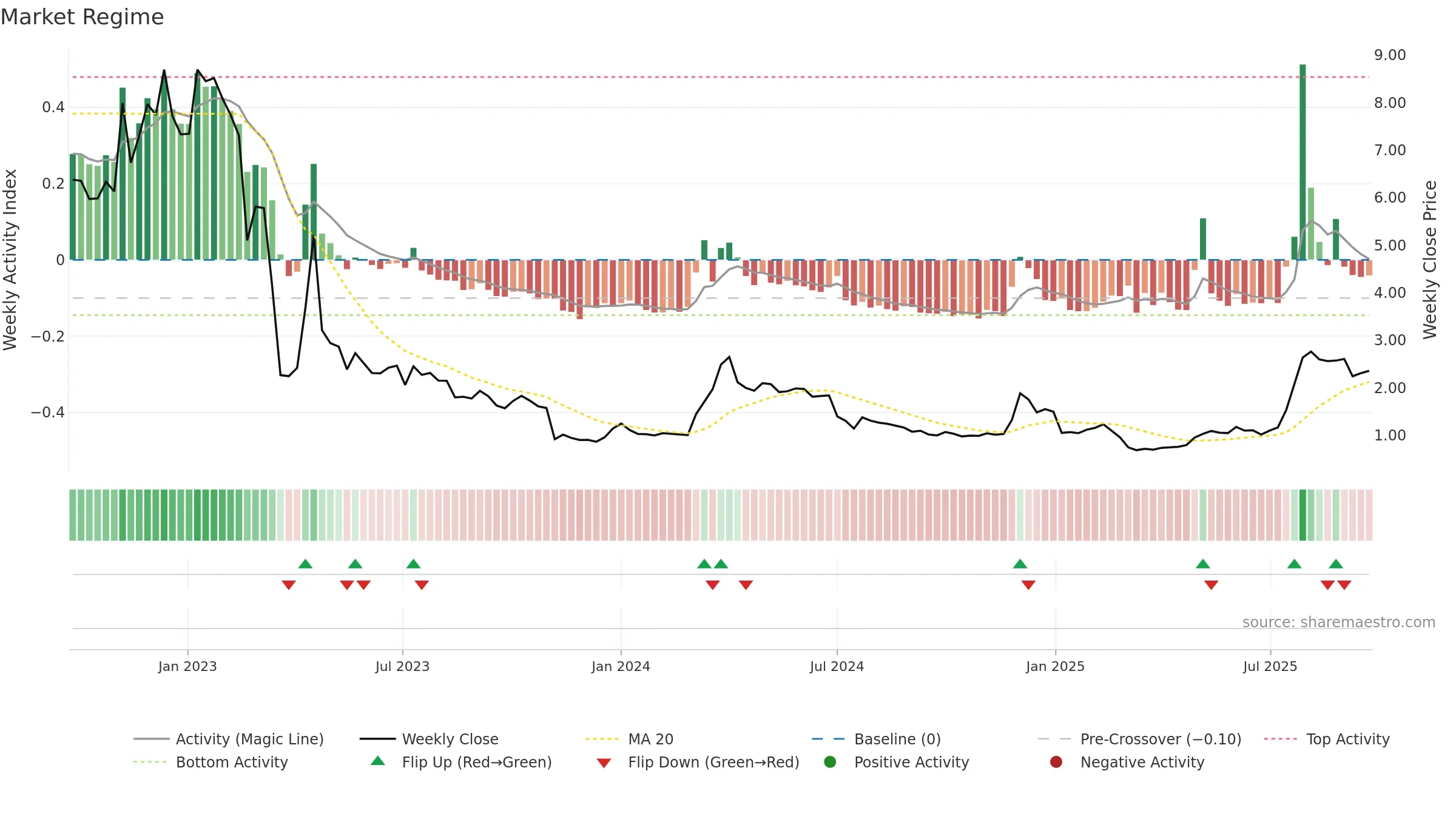Click the Jul 2024 x-axis label
This screenshot has height=819, width=1456.
point(837,666)
